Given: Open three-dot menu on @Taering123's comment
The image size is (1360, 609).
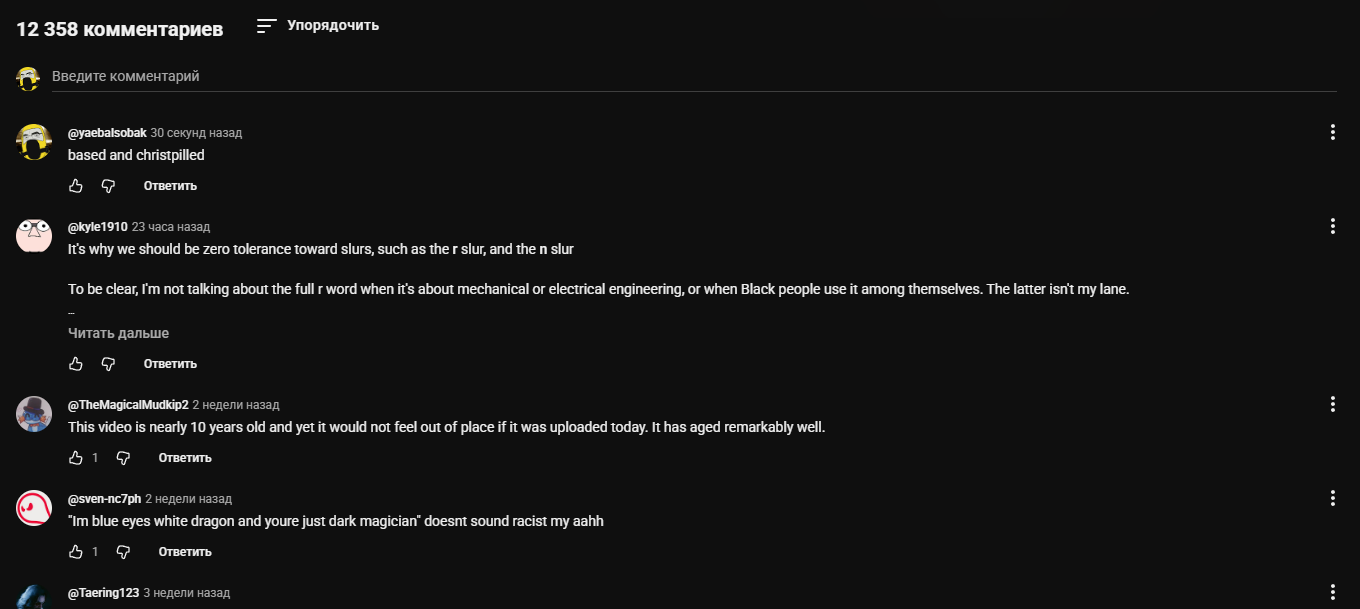Looking at the screenshot, I should click(x=1332, y=592).
